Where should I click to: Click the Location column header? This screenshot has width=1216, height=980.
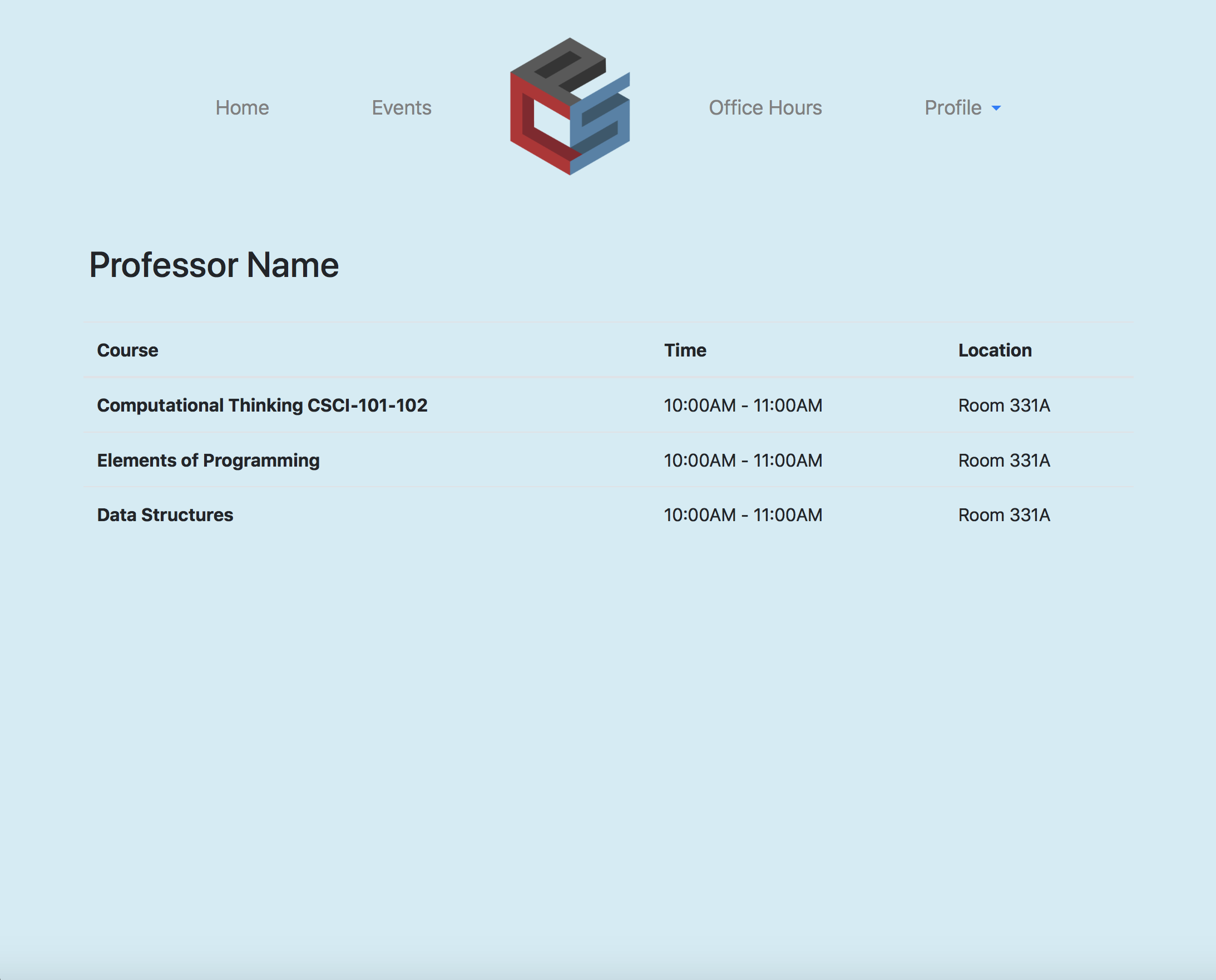tap(995, 350)
